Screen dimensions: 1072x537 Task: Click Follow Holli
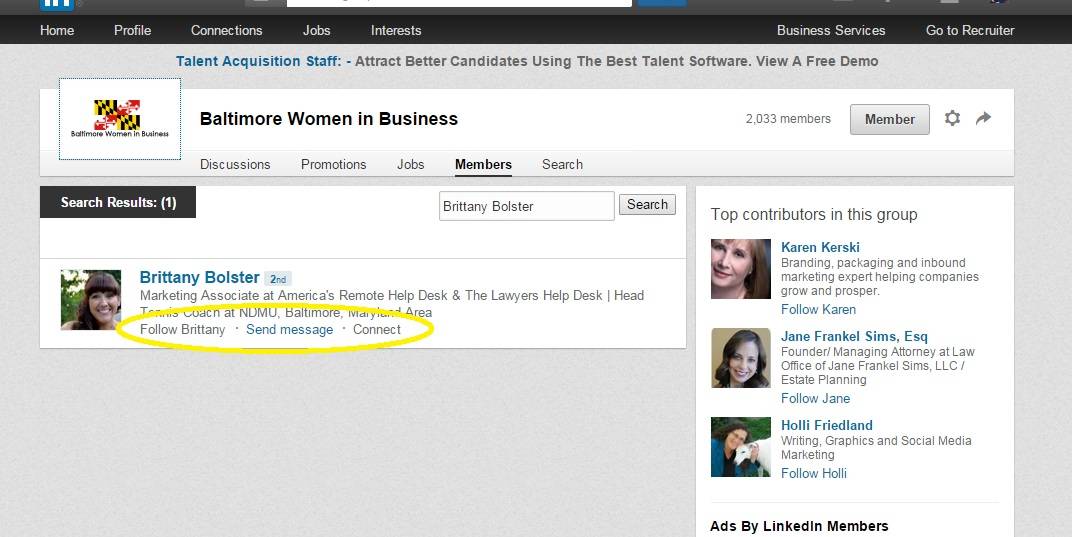814,473
